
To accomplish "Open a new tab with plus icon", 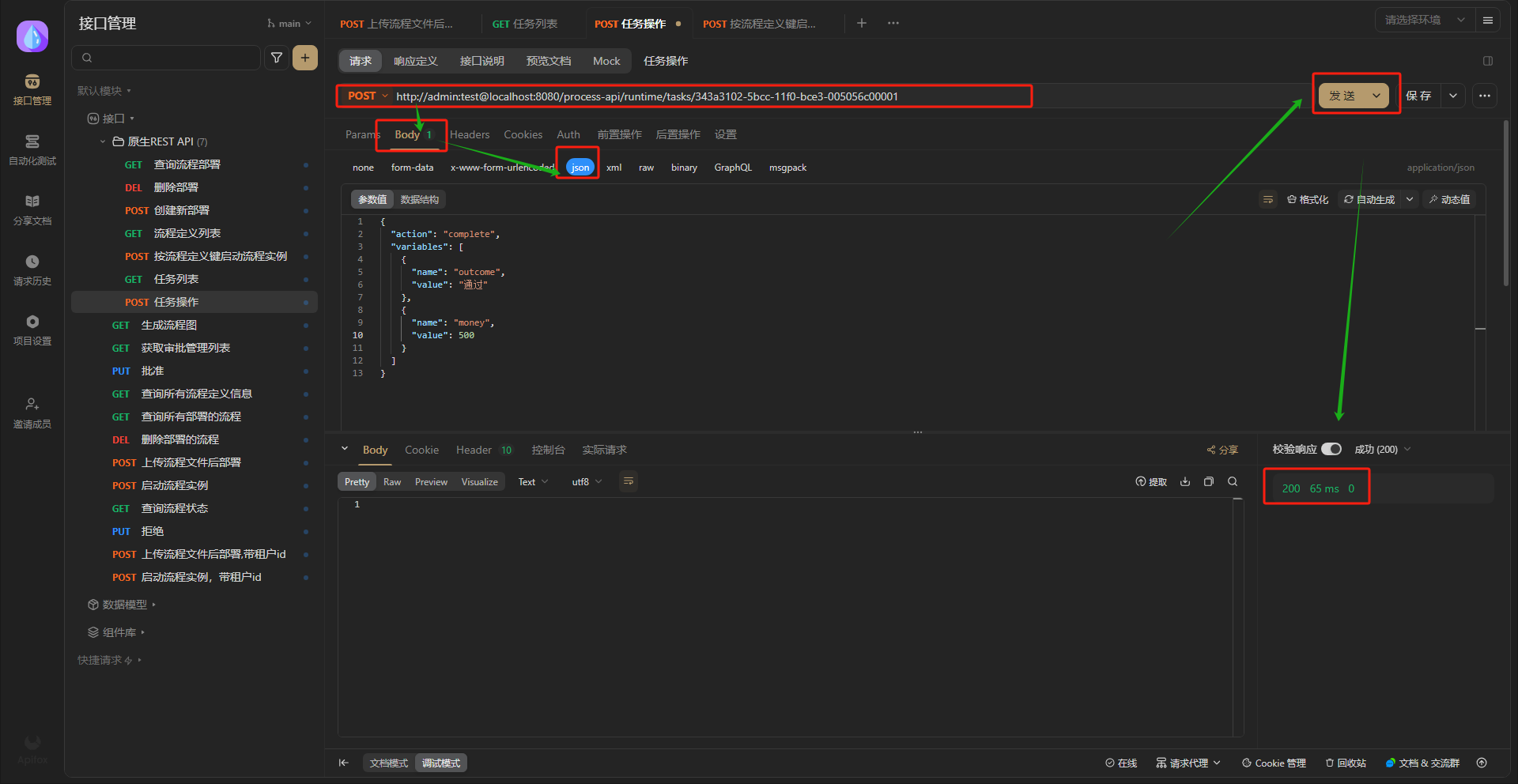I will pyautogui.click(x=862, y=23).
